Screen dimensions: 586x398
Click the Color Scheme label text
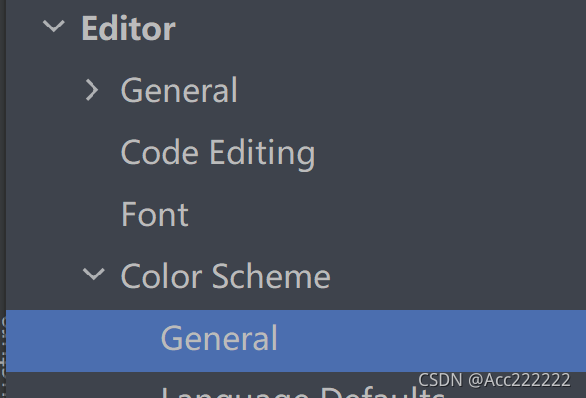click(x=226, y=276)
